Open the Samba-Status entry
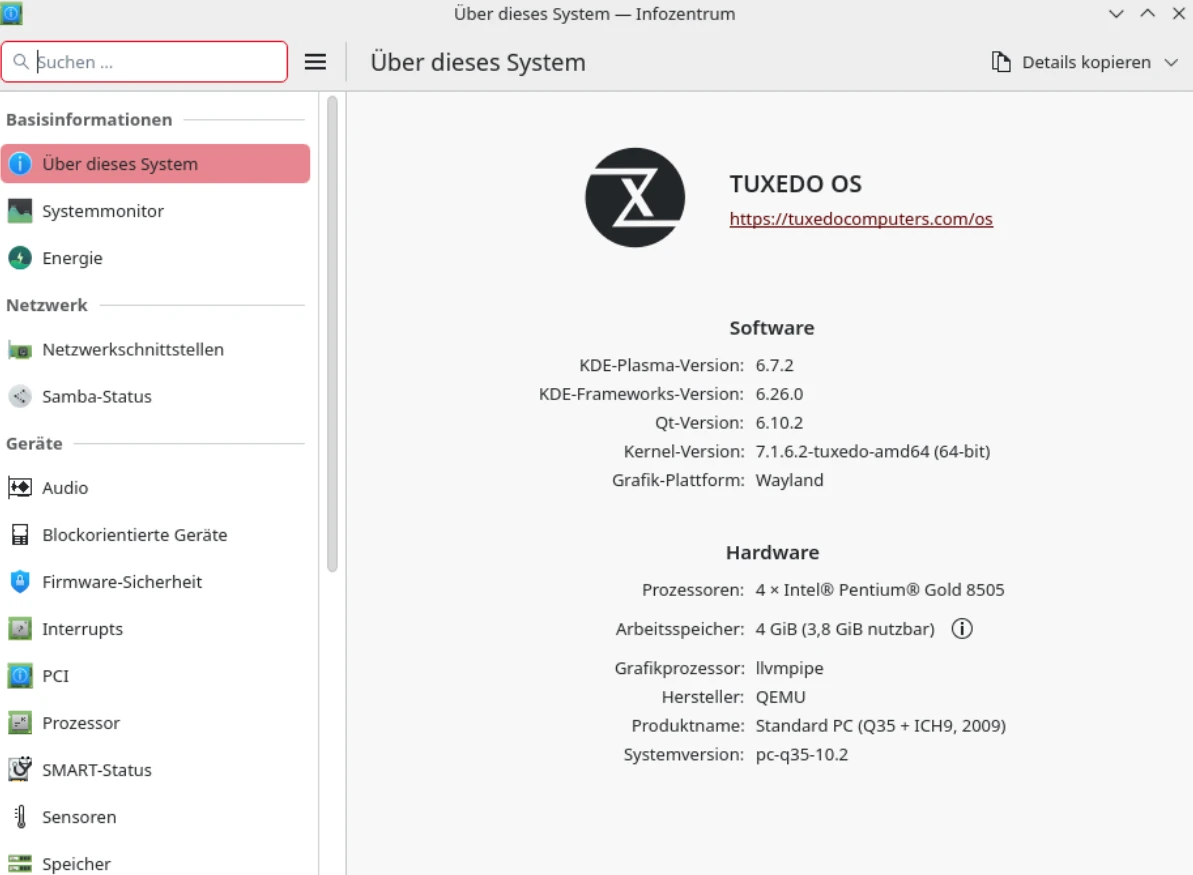 pyautogui.click(x=155, y=396)
